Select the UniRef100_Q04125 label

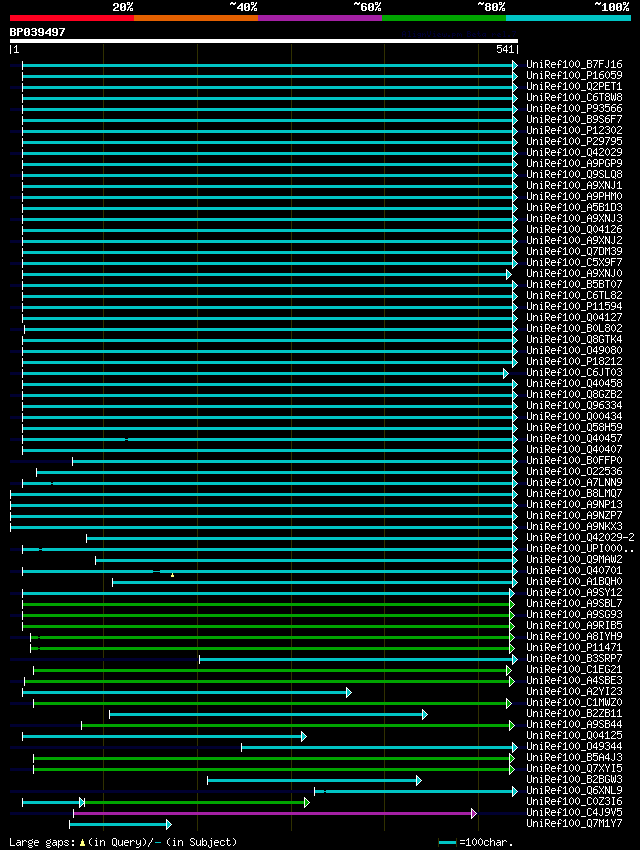coord(574,736)
